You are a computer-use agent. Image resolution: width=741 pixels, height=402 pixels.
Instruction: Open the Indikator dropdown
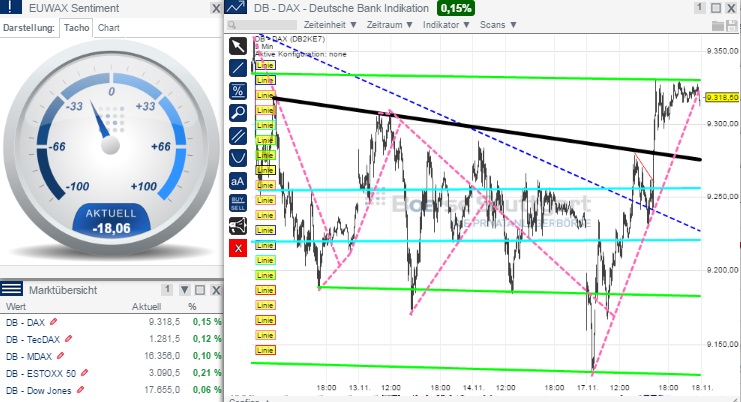446,25
